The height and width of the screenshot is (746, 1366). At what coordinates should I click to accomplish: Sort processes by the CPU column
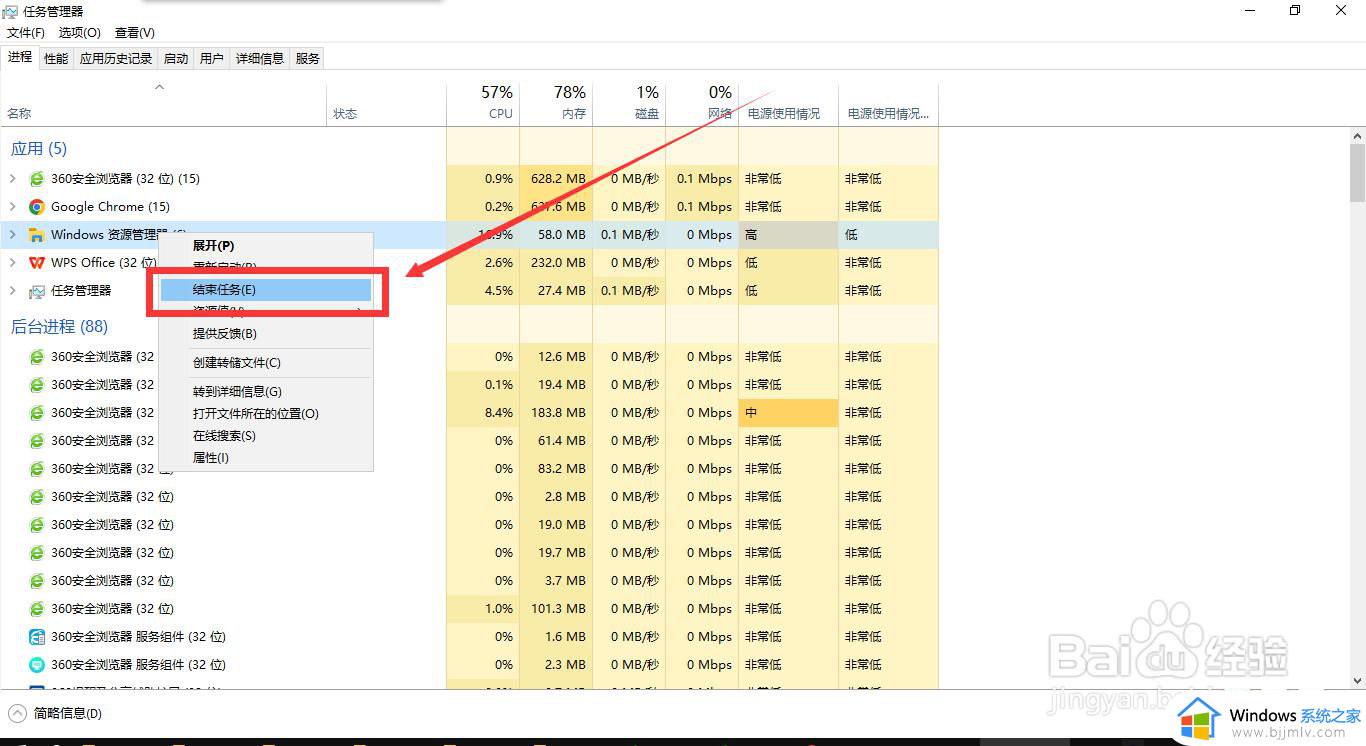pyautogui.click(x=483, y=104)
